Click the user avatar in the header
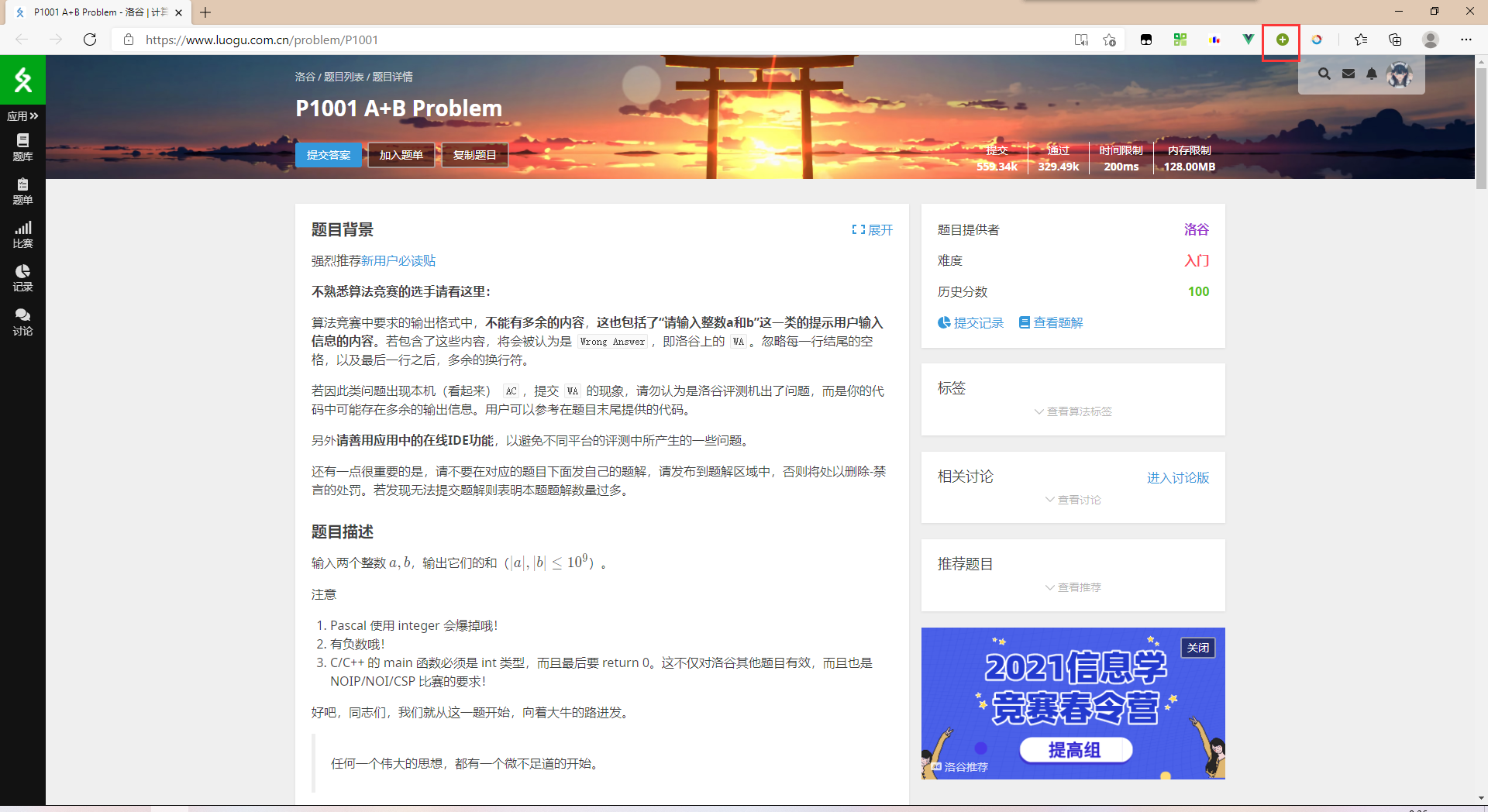The width and height of the screenshot is (1488, 812). coord(1400,74)
